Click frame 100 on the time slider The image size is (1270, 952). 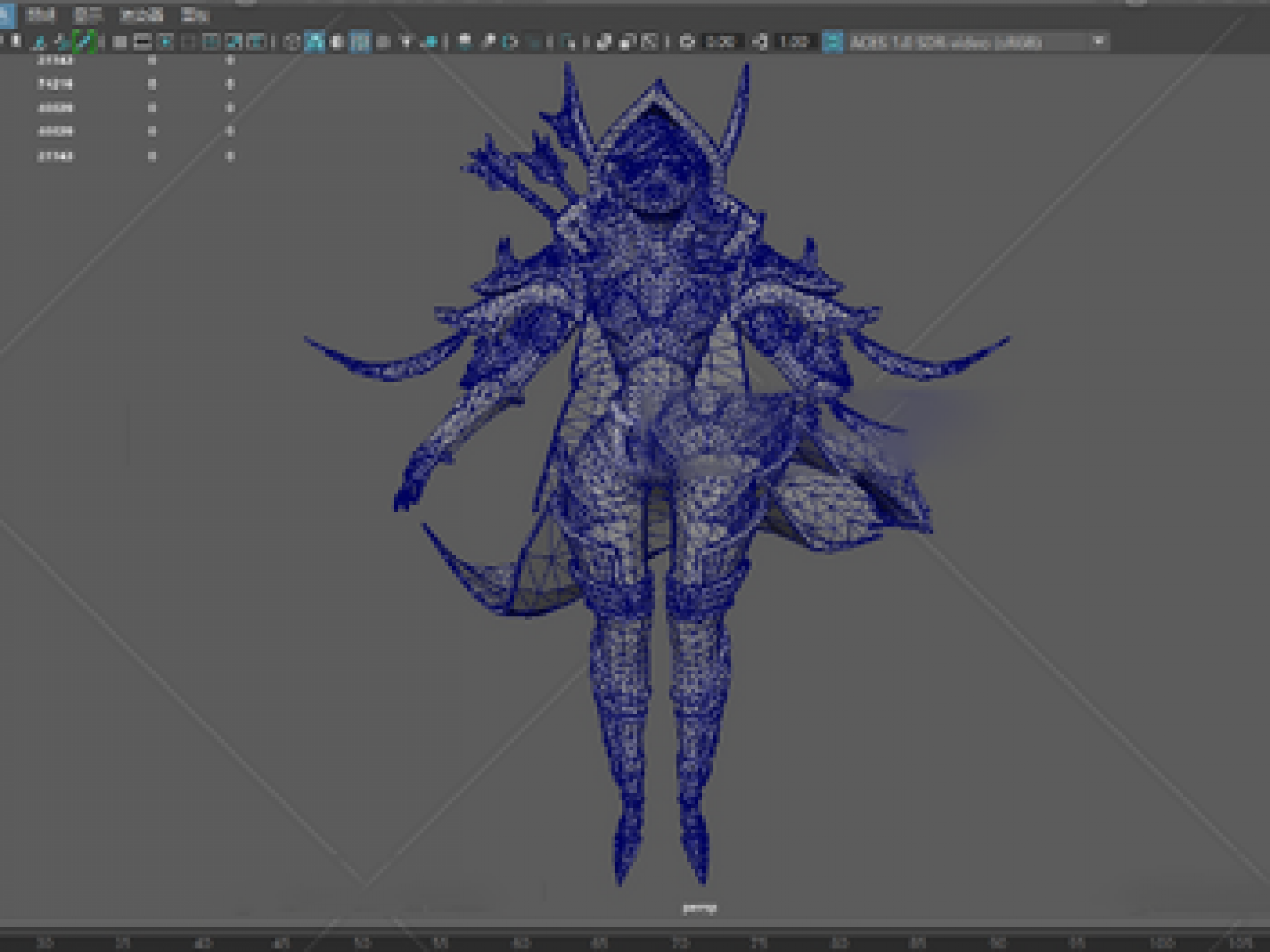pyautogui.click(x=1162, y=942)
